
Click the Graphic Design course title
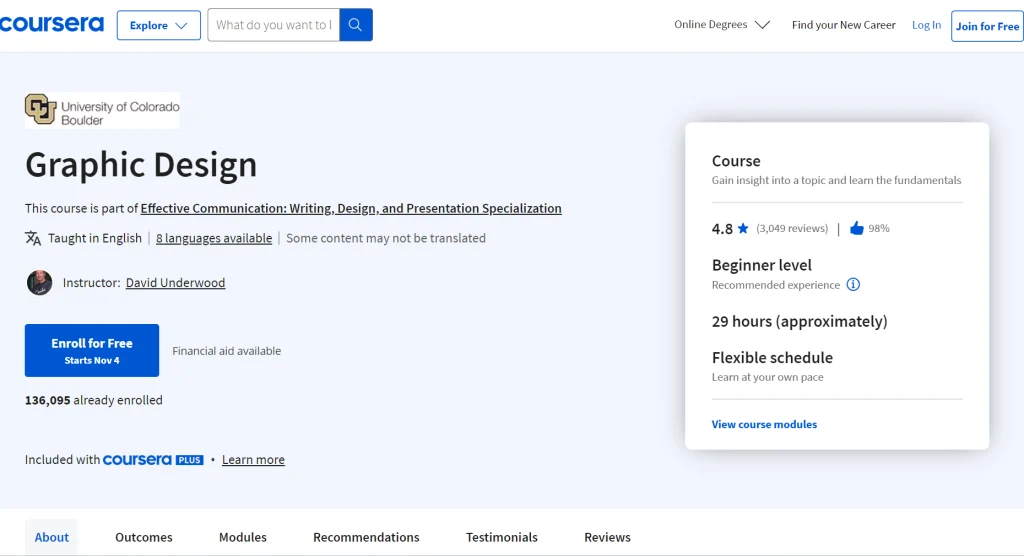tap(141, 165)
